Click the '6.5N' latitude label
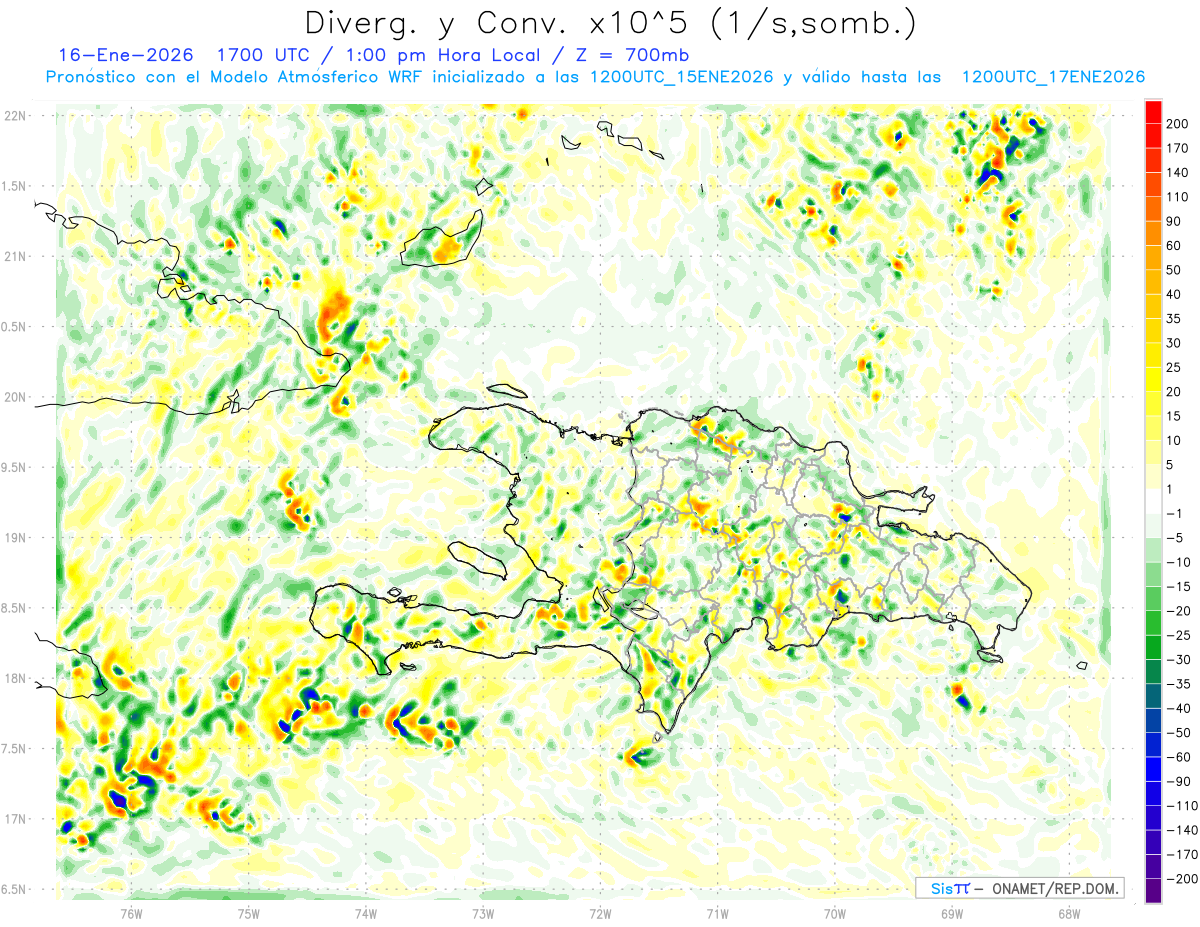 14,890
